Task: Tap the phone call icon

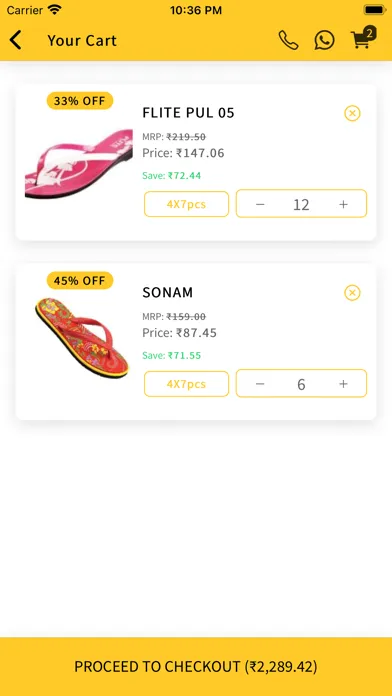Action: click(x=288, y=40)
